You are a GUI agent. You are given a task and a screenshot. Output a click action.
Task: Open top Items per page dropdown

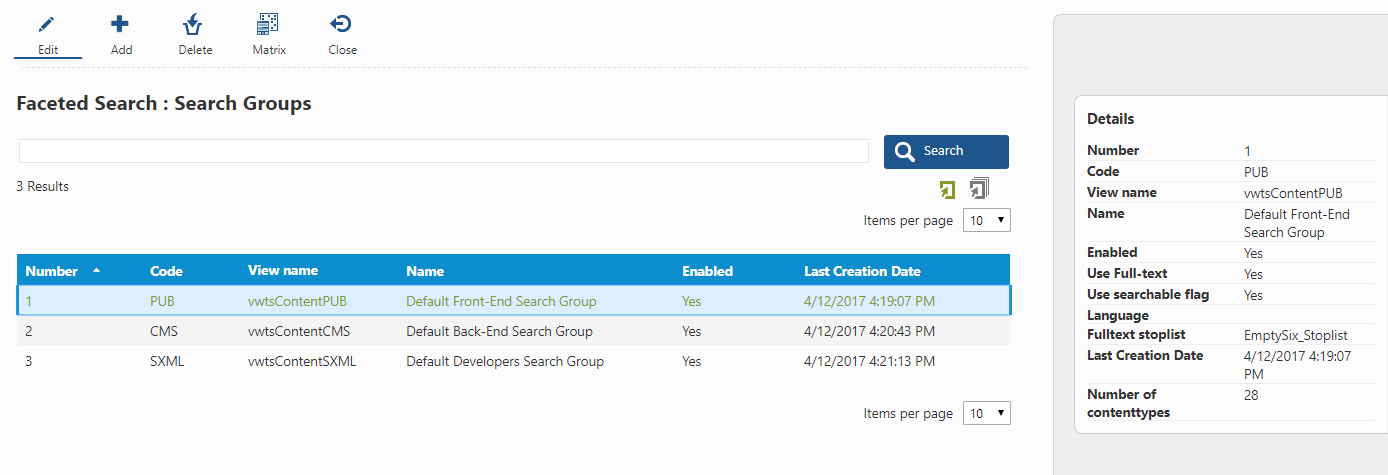click(987, 220)
